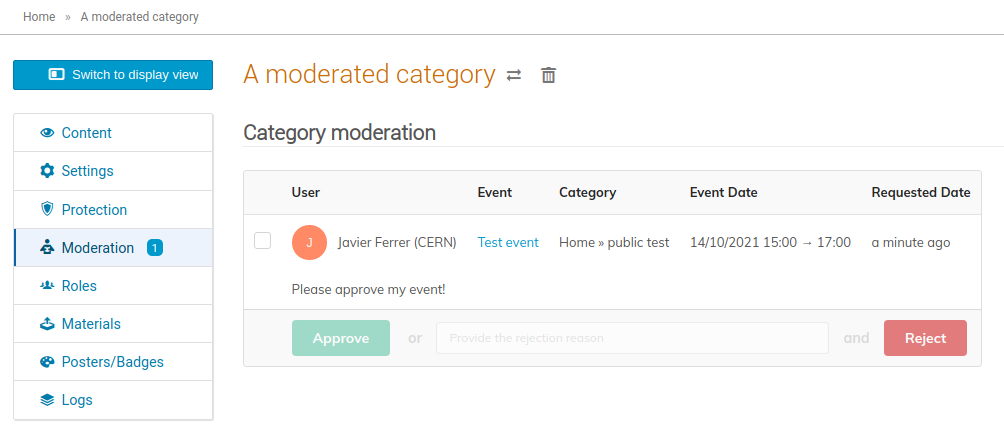Screen dimensions: 1004x439
Task: Click the delete category trash icon
Action: point(549,76)
